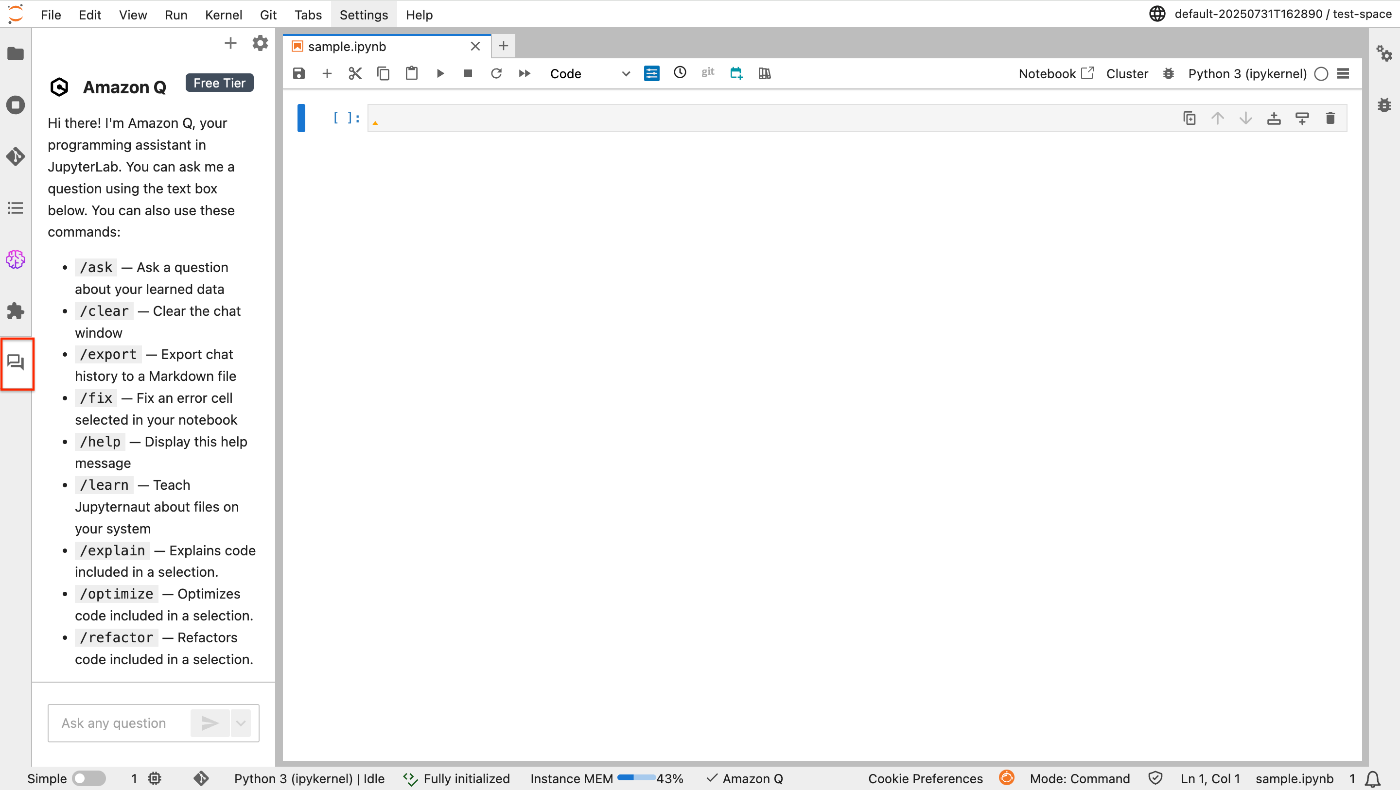The image size is (1400, 790).
Task: Interrupt the kernel with the stop button
Action: (x=468, y=73)
